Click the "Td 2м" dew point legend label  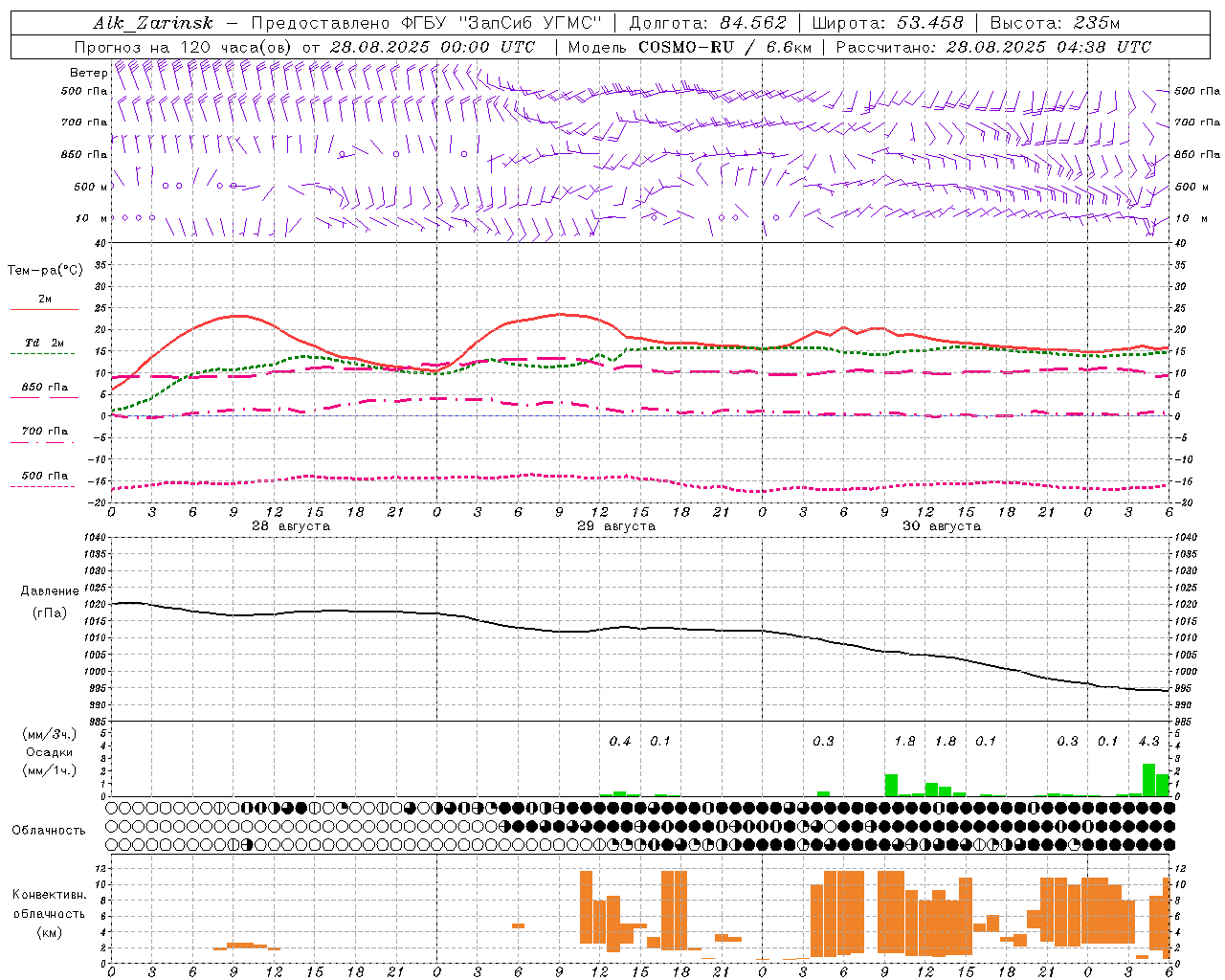45,343
